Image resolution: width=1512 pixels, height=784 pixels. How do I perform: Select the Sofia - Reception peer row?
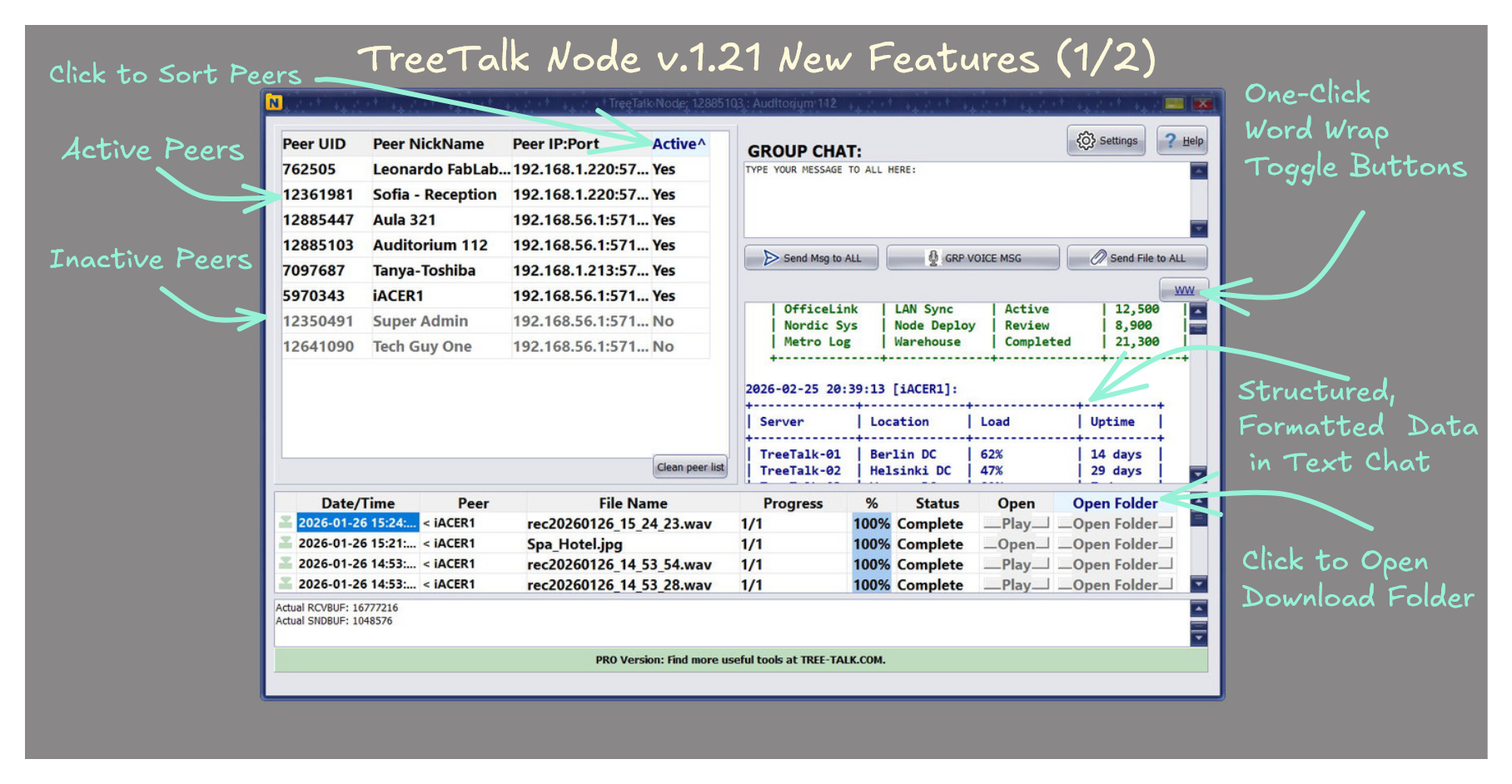pos(434,195)
